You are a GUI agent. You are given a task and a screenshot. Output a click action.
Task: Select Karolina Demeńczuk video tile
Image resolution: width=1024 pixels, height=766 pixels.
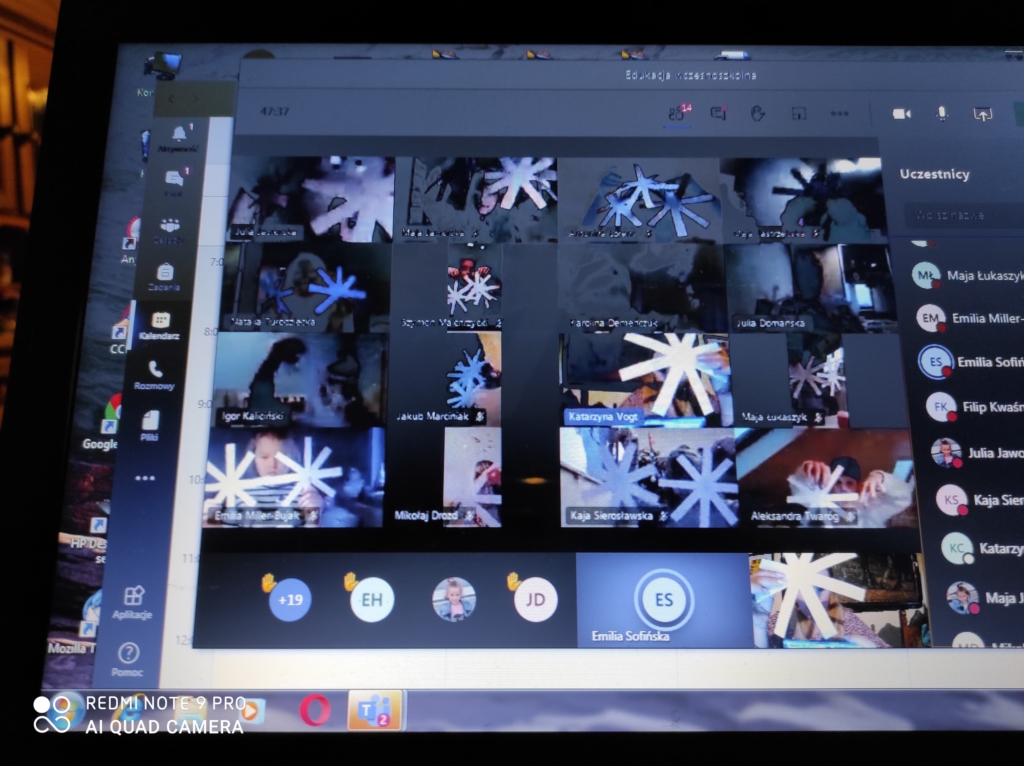(x=643, y=287)
